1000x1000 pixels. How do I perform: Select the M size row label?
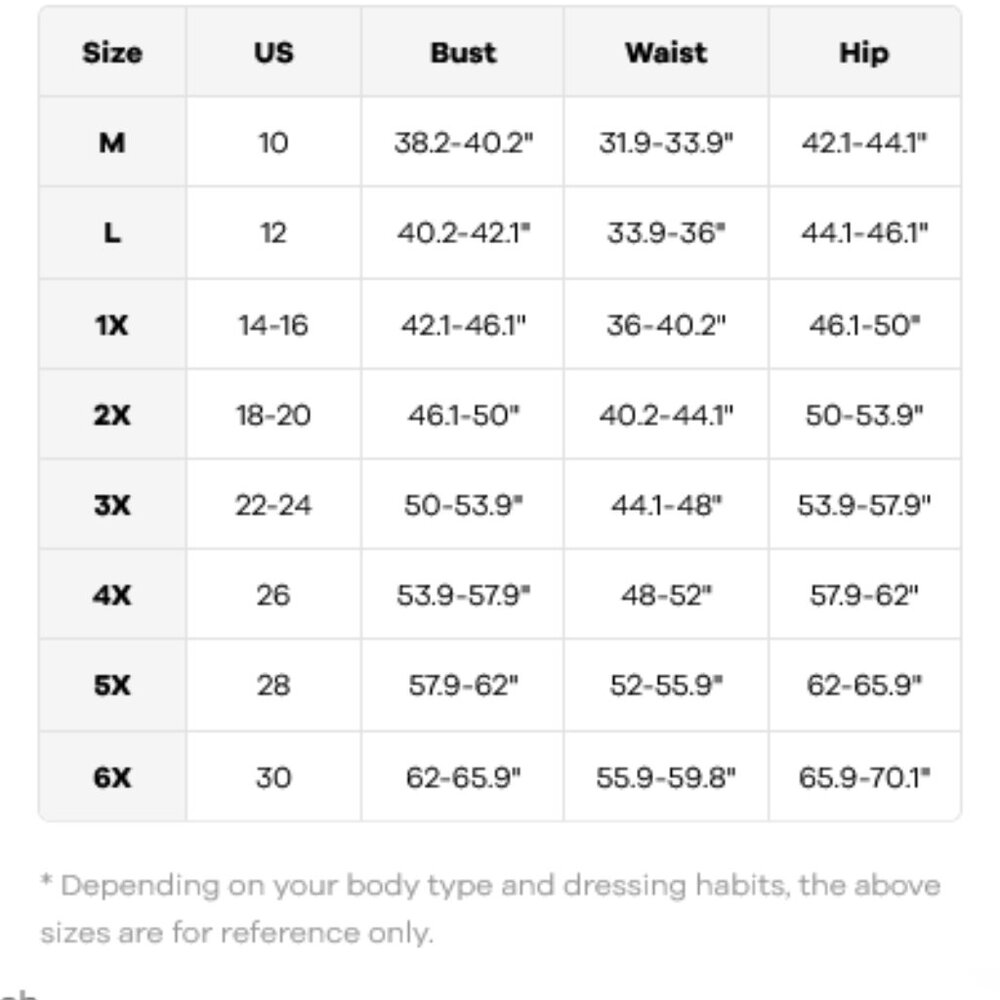[x=112, y=142]
